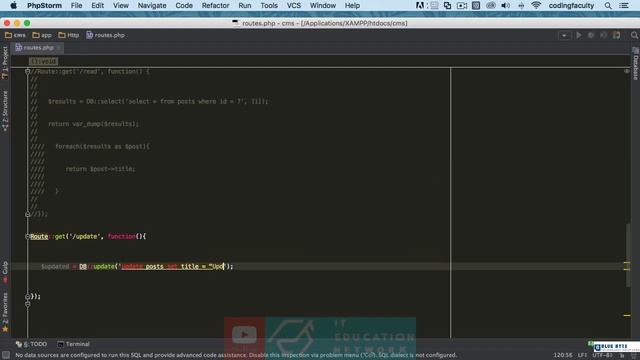Open the Notification Center list icon
The height and width of the screenshot is (360, 640).
(624, 6)
